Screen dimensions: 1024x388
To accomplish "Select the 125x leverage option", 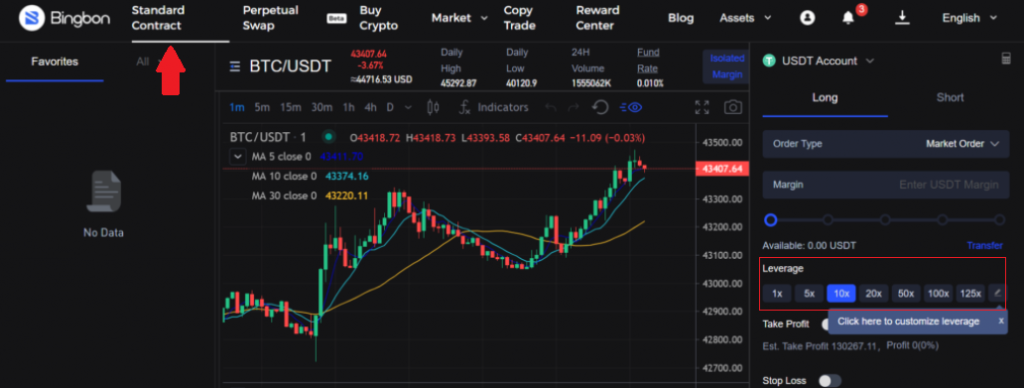I will (x=970, y=293).
